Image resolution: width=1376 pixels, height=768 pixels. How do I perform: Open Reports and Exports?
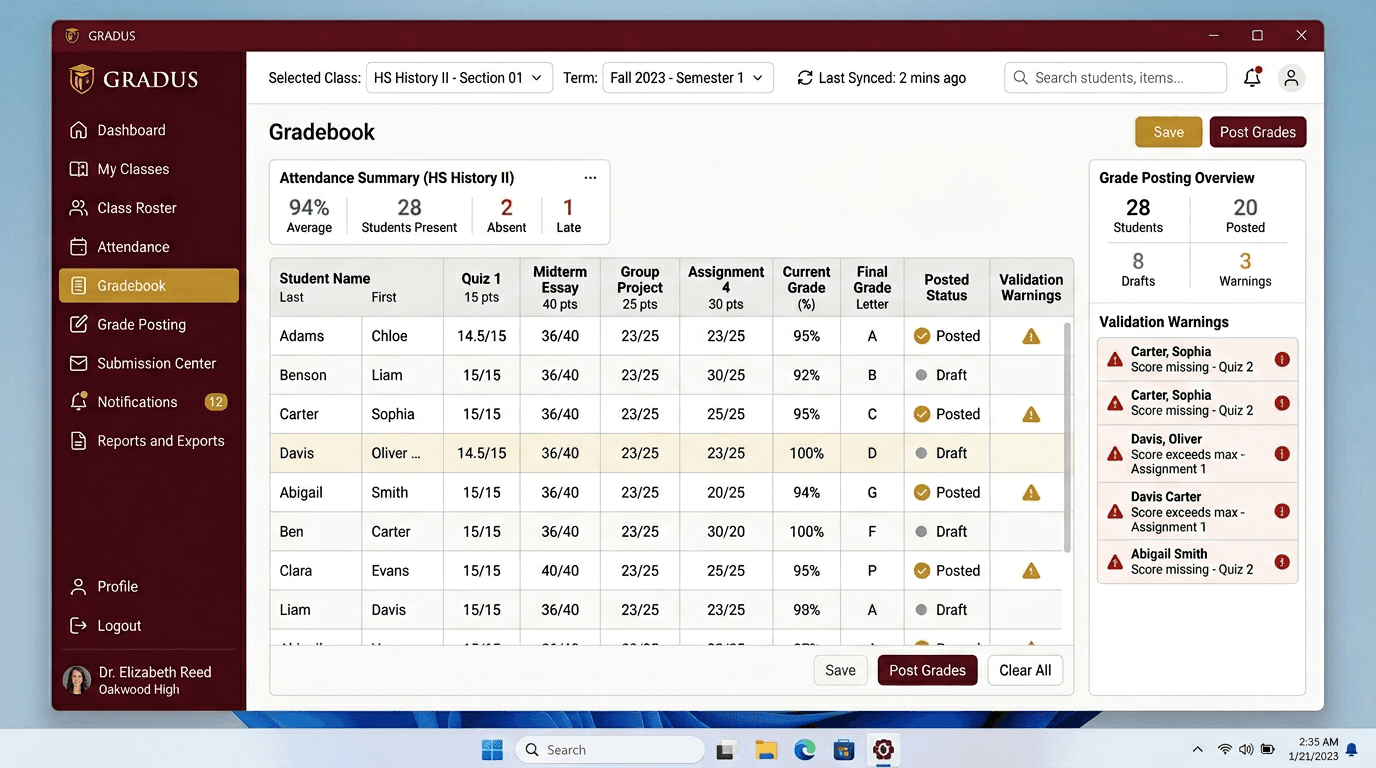coord(156,440)
